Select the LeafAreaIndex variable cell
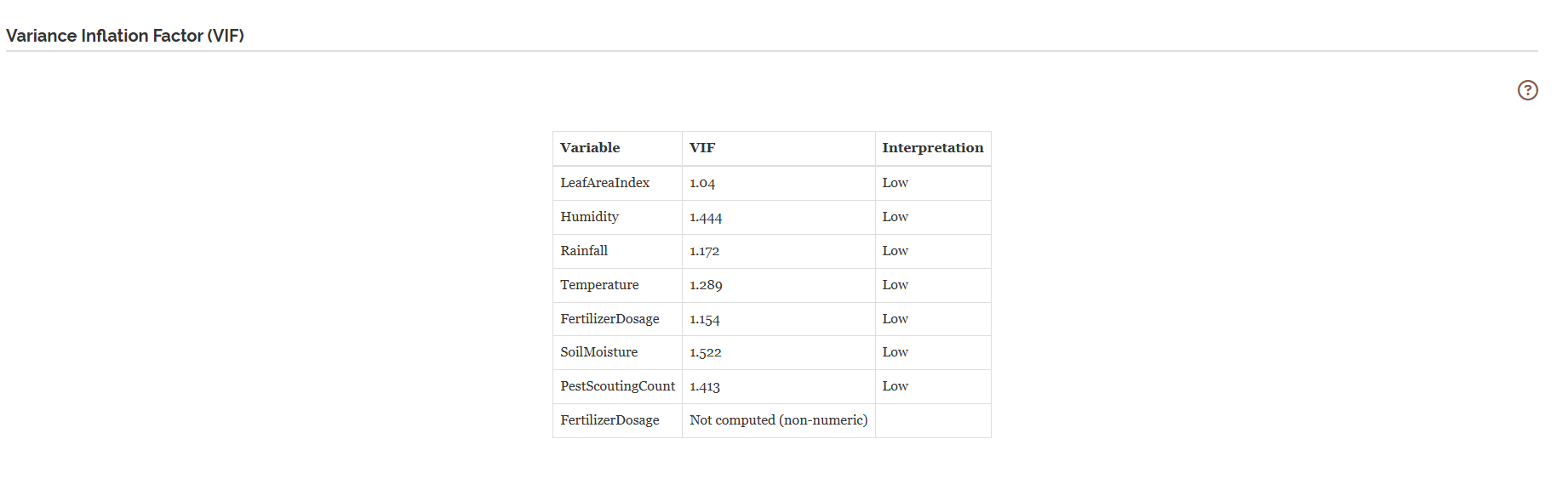 (617, 183)
